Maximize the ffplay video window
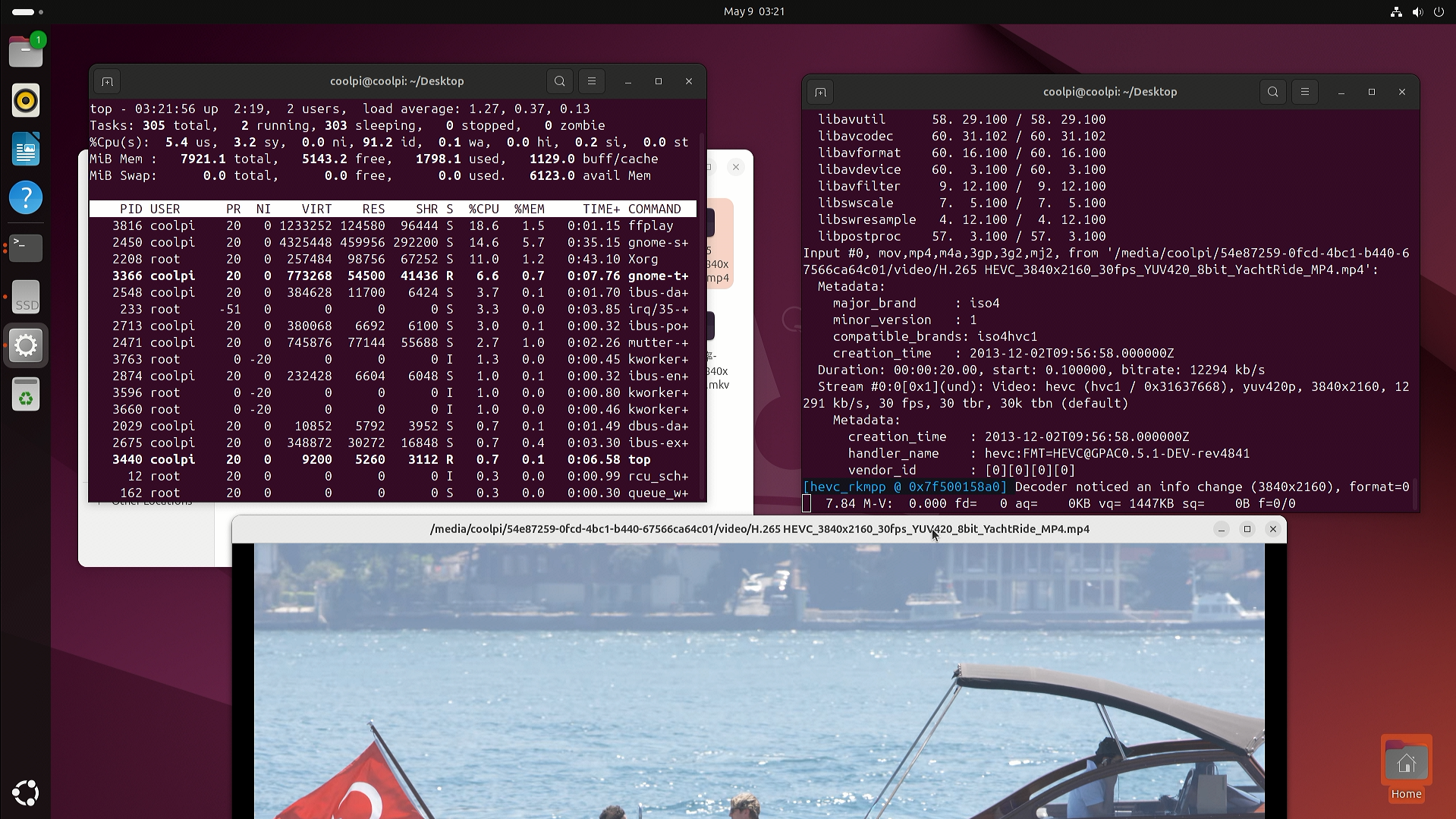 point(1247,529)
